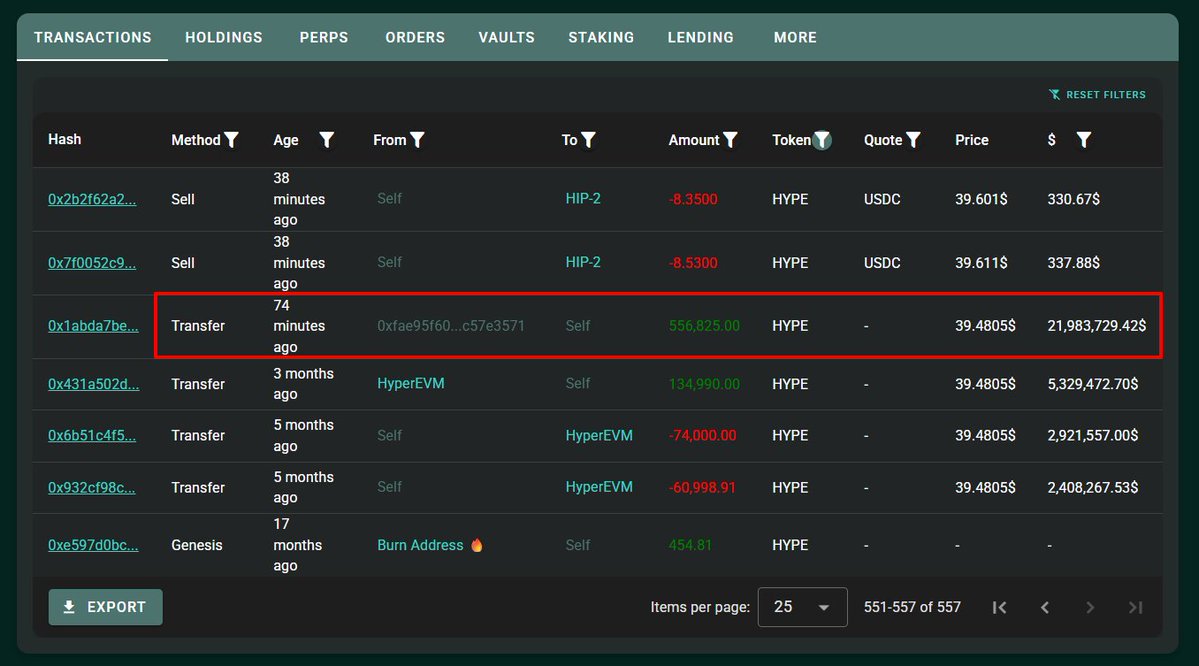Viewport: 1199px width, 666px height.
Task: Open transaction hash 0x1abda7be link
Action: (x=93, y=326)
